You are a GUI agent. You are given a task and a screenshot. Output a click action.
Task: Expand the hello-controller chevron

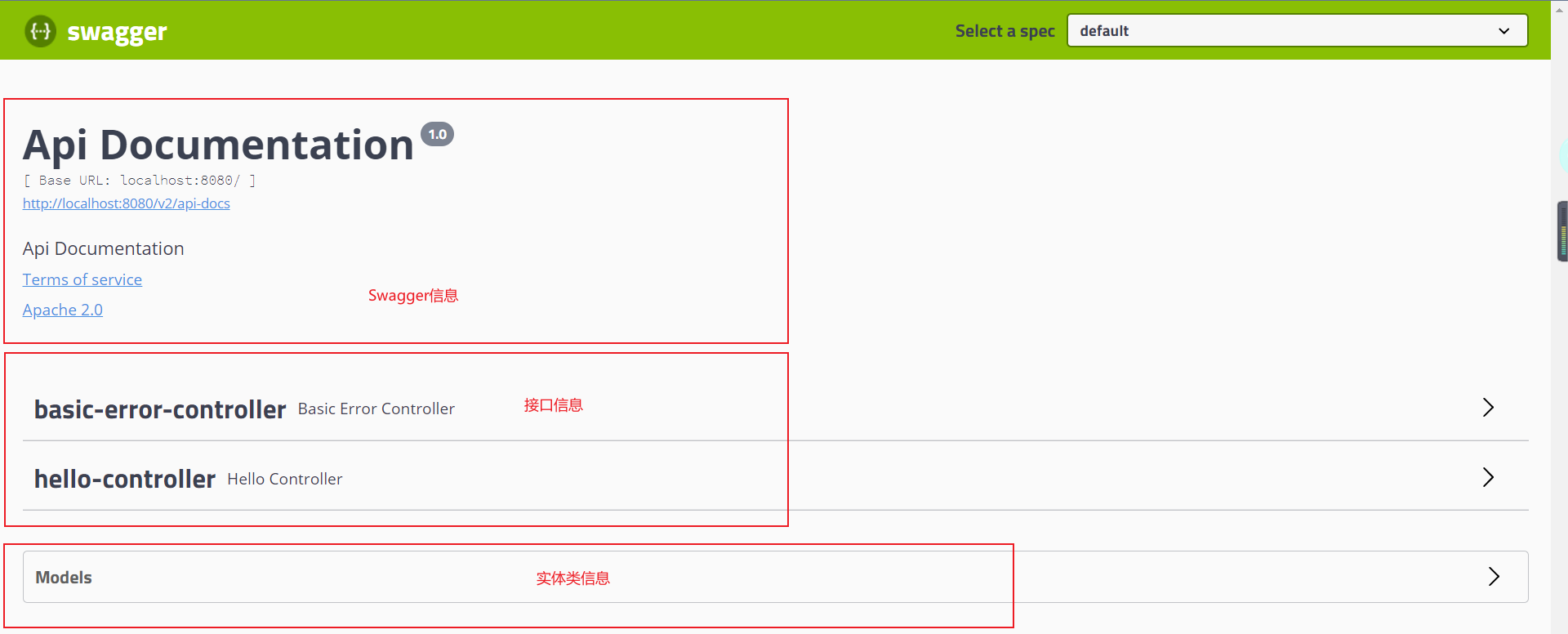click(x=1488, y=477)
